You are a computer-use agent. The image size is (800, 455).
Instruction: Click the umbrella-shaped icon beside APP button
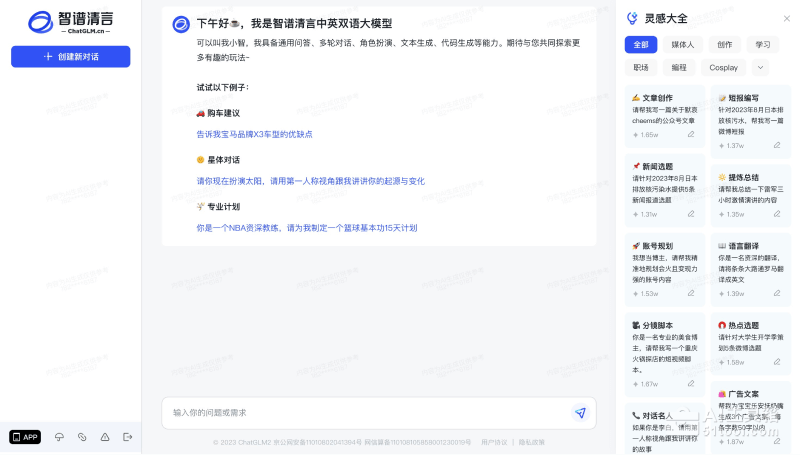point(59,437)
